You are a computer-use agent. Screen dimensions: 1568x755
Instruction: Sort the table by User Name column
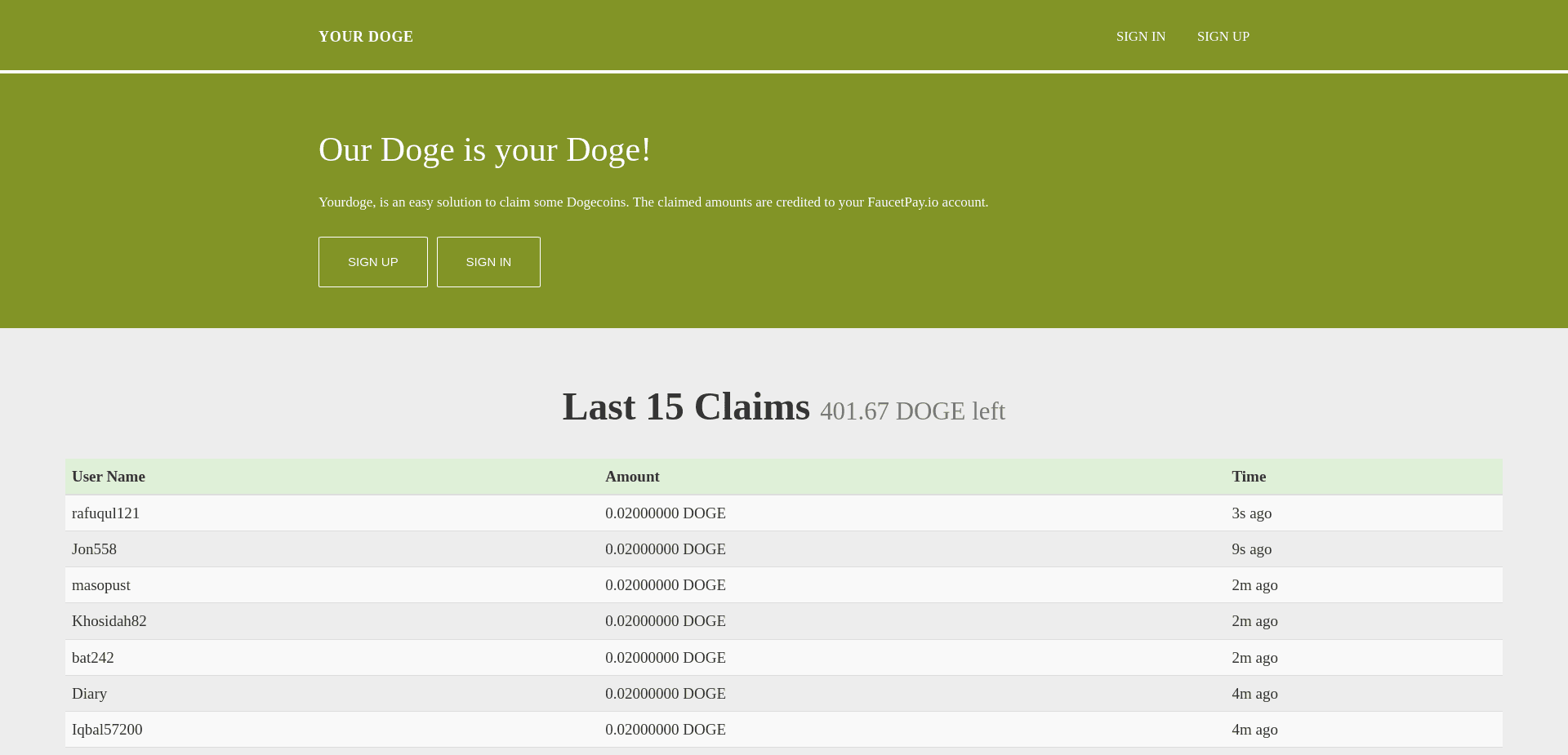coord(108,477)
